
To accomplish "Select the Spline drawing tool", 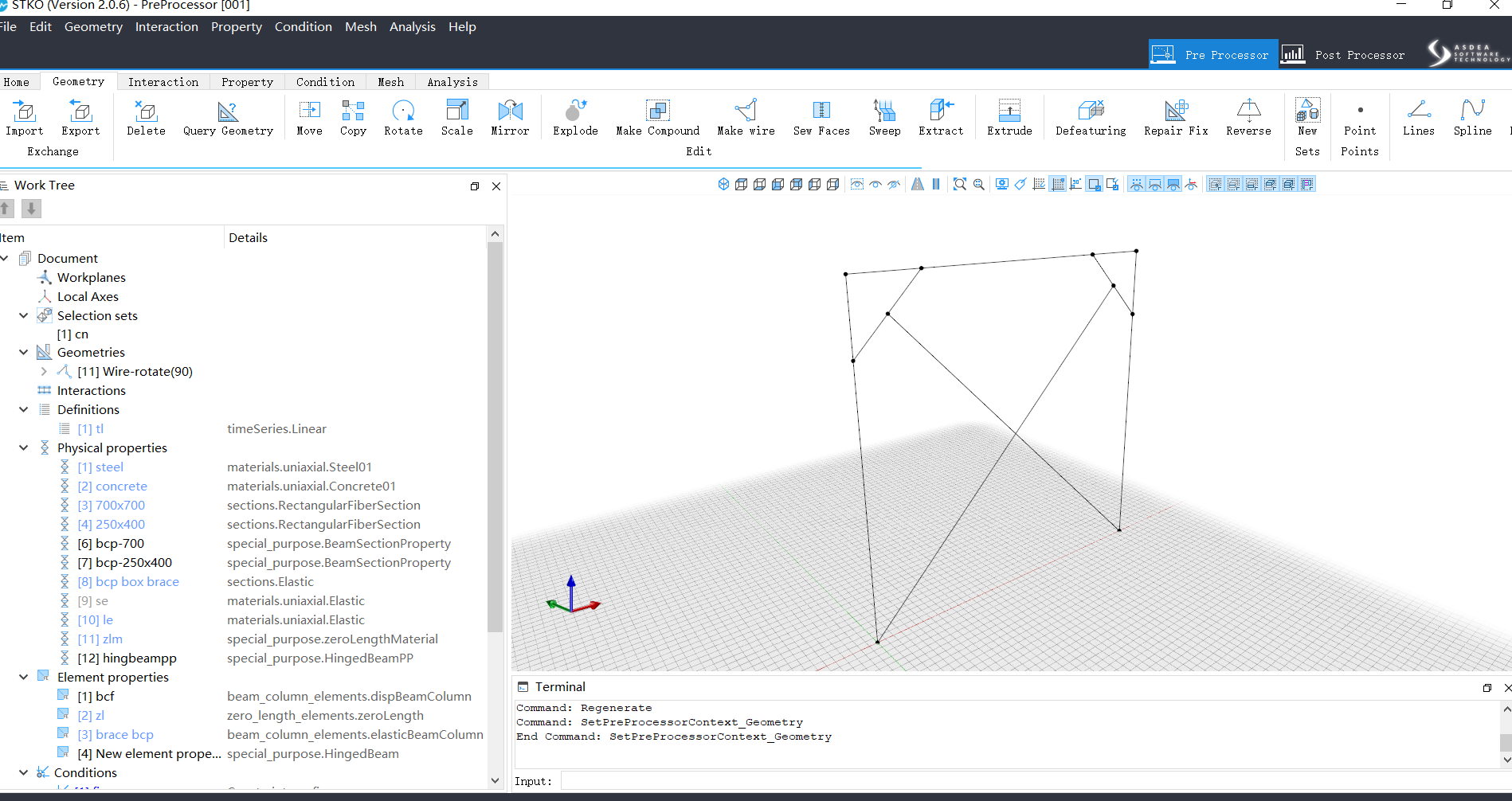I will point(1472,117).
